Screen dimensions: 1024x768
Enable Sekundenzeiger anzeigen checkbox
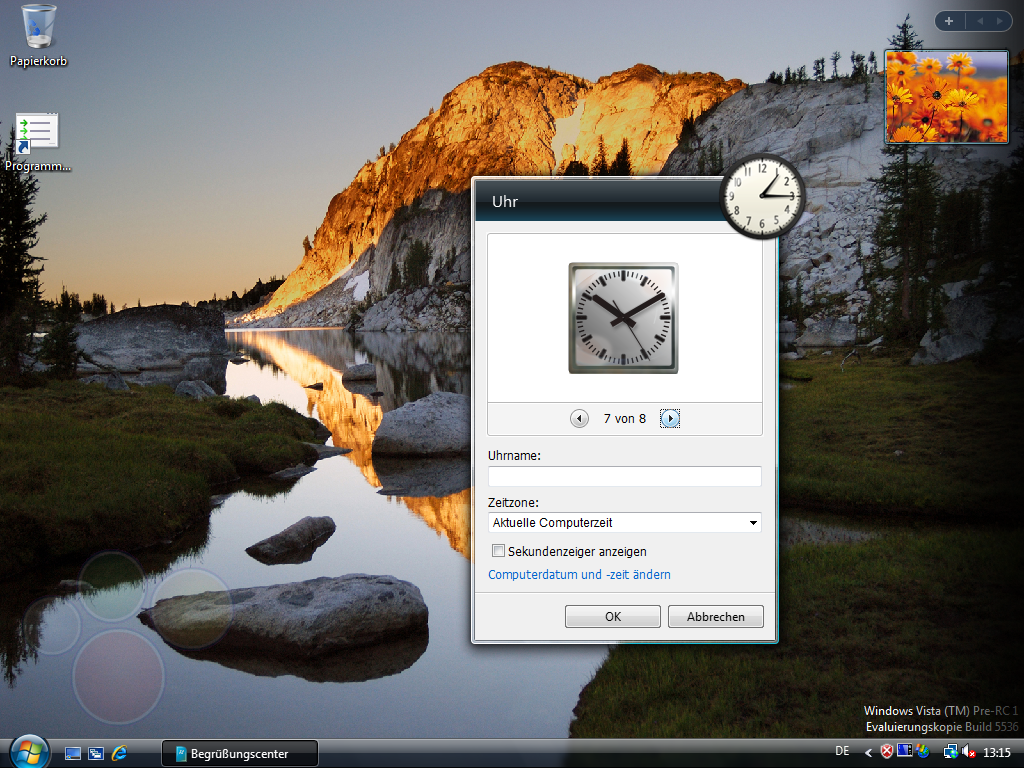[498, 551]
